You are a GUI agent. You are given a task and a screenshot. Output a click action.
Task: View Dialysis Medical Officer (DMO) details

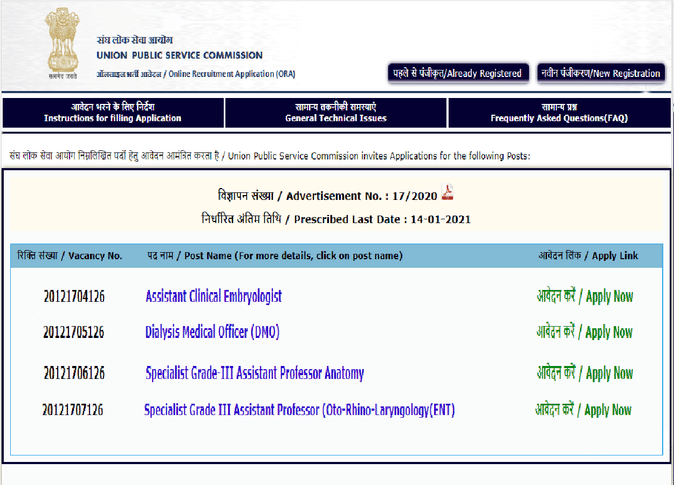[x=212, y=332]
